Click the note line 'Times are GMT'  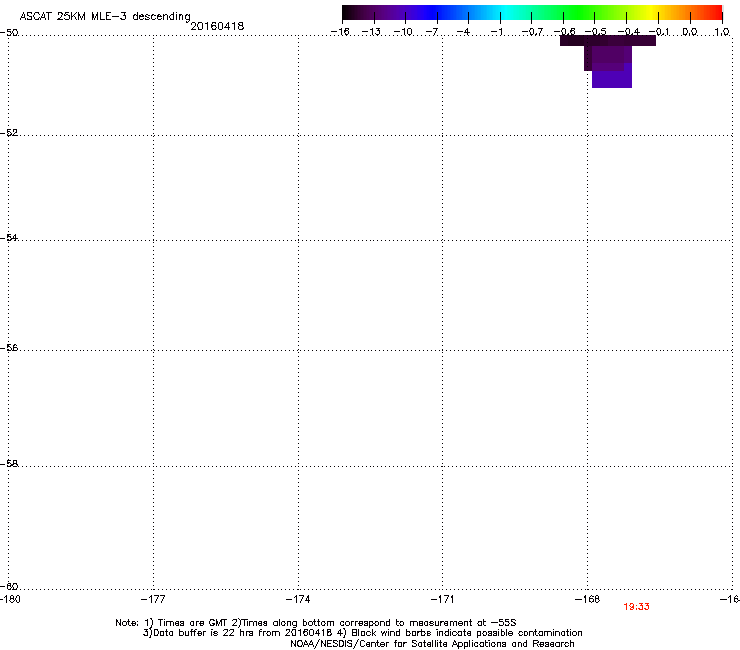tap(316, 623)
